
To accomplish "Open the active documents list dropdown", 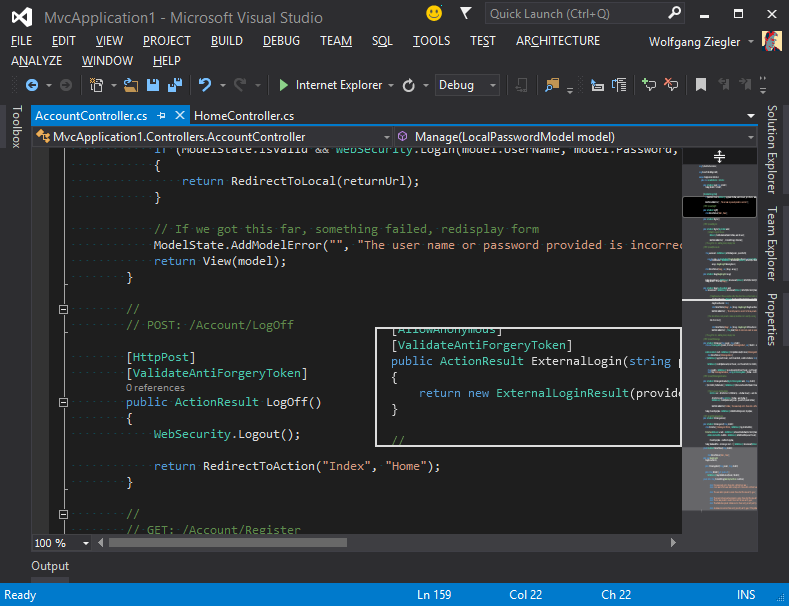I will coord(751,116).
